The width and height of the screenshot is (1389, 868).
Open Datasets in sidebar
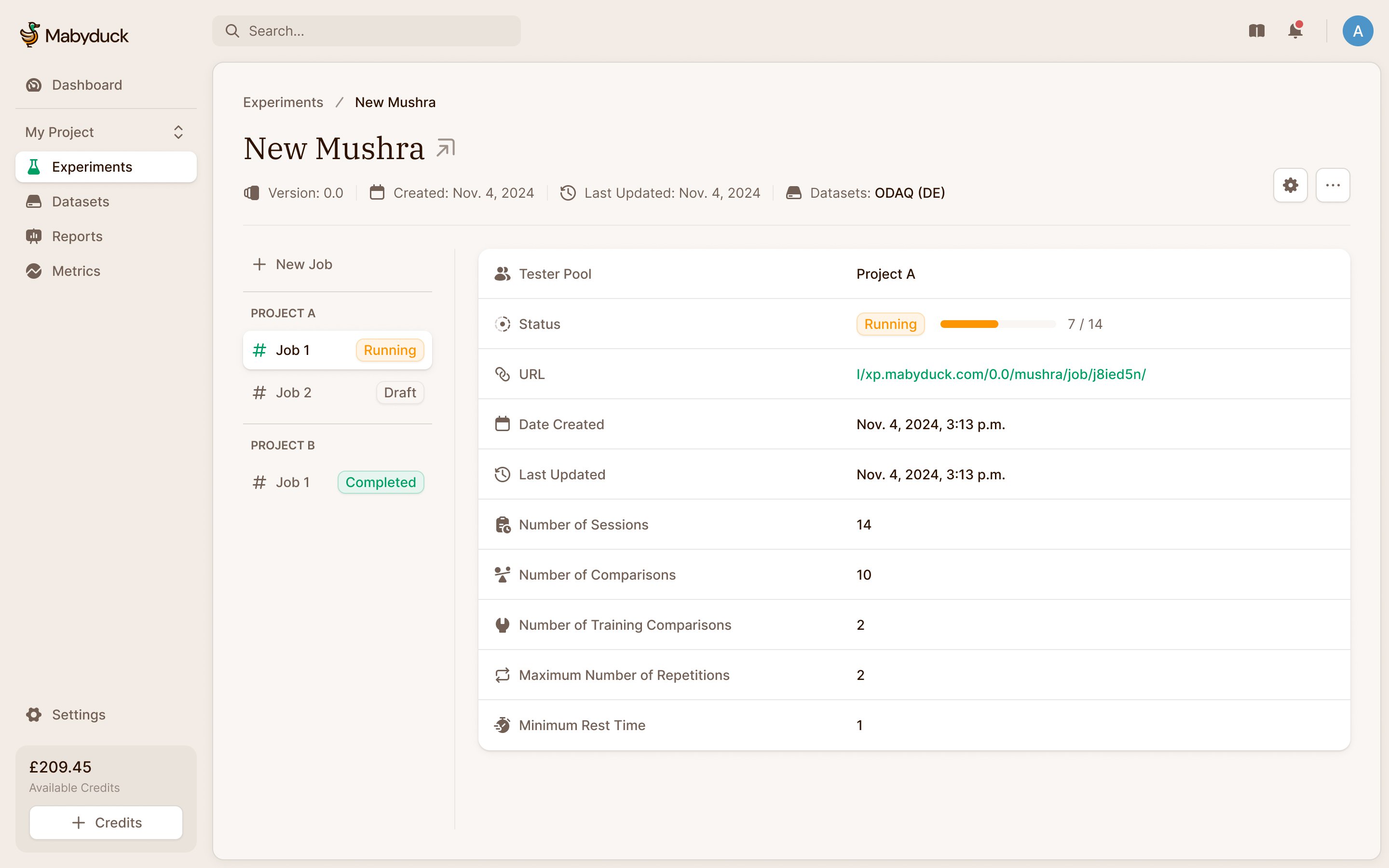(x=81, y=202)
